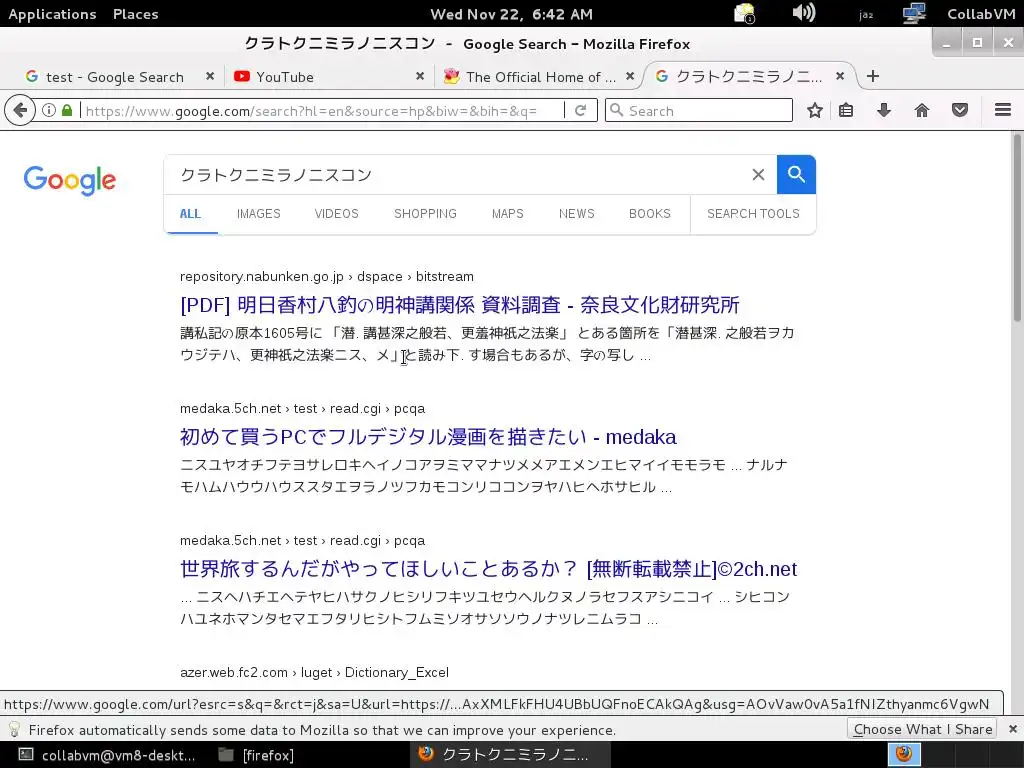Click repository.nabunken.go.jp breadcrumb text
Screen dimensions: 1024x768
click(x=261, y=276)
